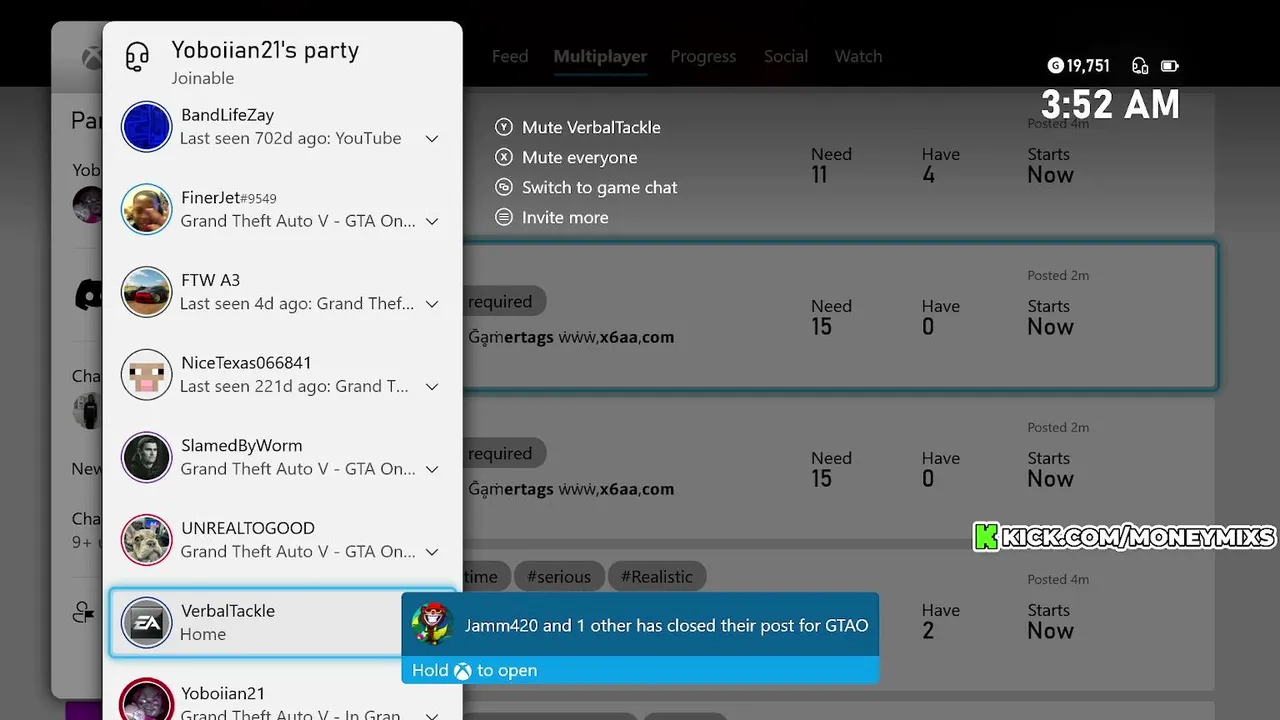Choose Invite more to party
The image size is (1280, 720).
[x=552, y=217]
